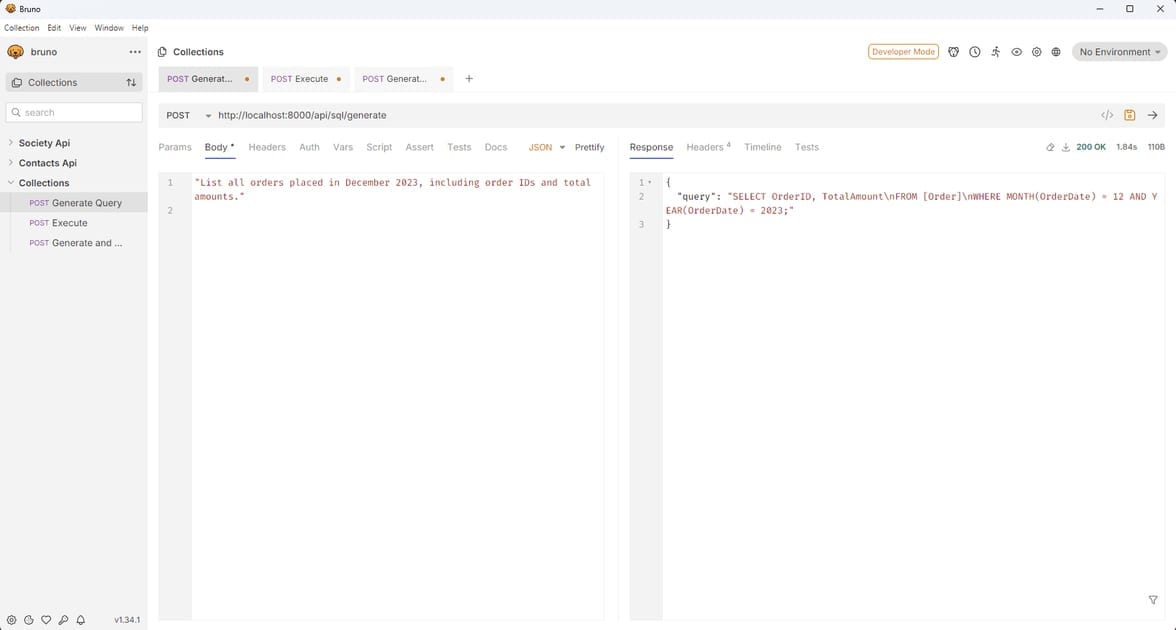Image resolution: width=1176 pixels, height=630 pixels.
Task: Click the heart icon in the sidebar footer
Action: [x=46, y=620]
